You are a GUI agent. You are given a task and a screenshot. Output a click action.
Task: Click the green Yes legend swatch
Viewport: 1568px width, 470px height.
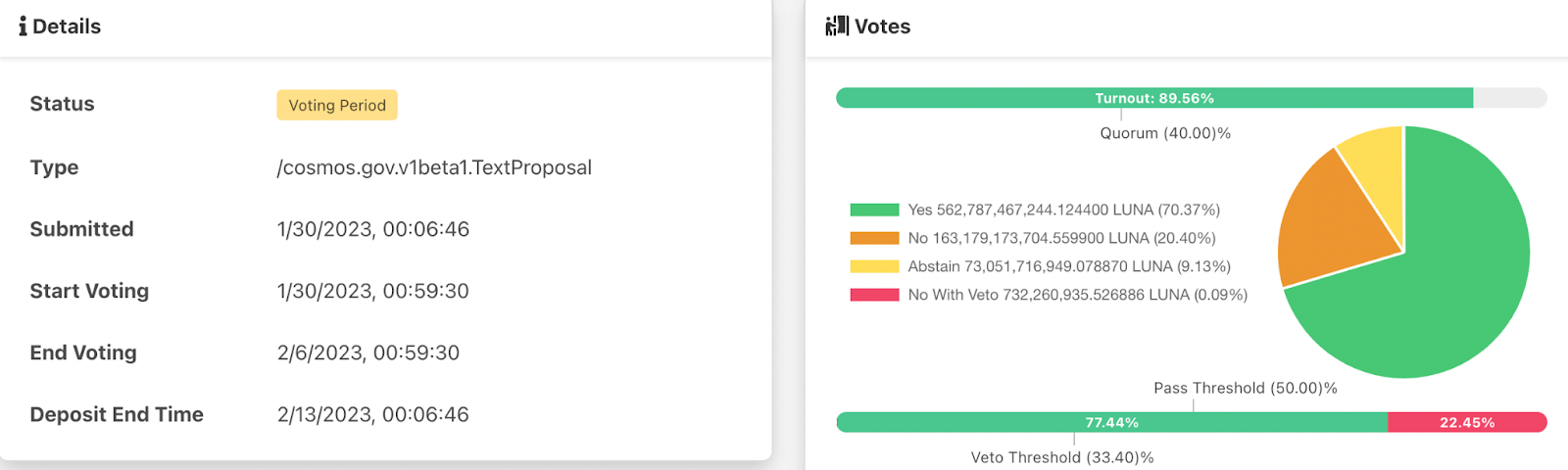tap(874, 210)
